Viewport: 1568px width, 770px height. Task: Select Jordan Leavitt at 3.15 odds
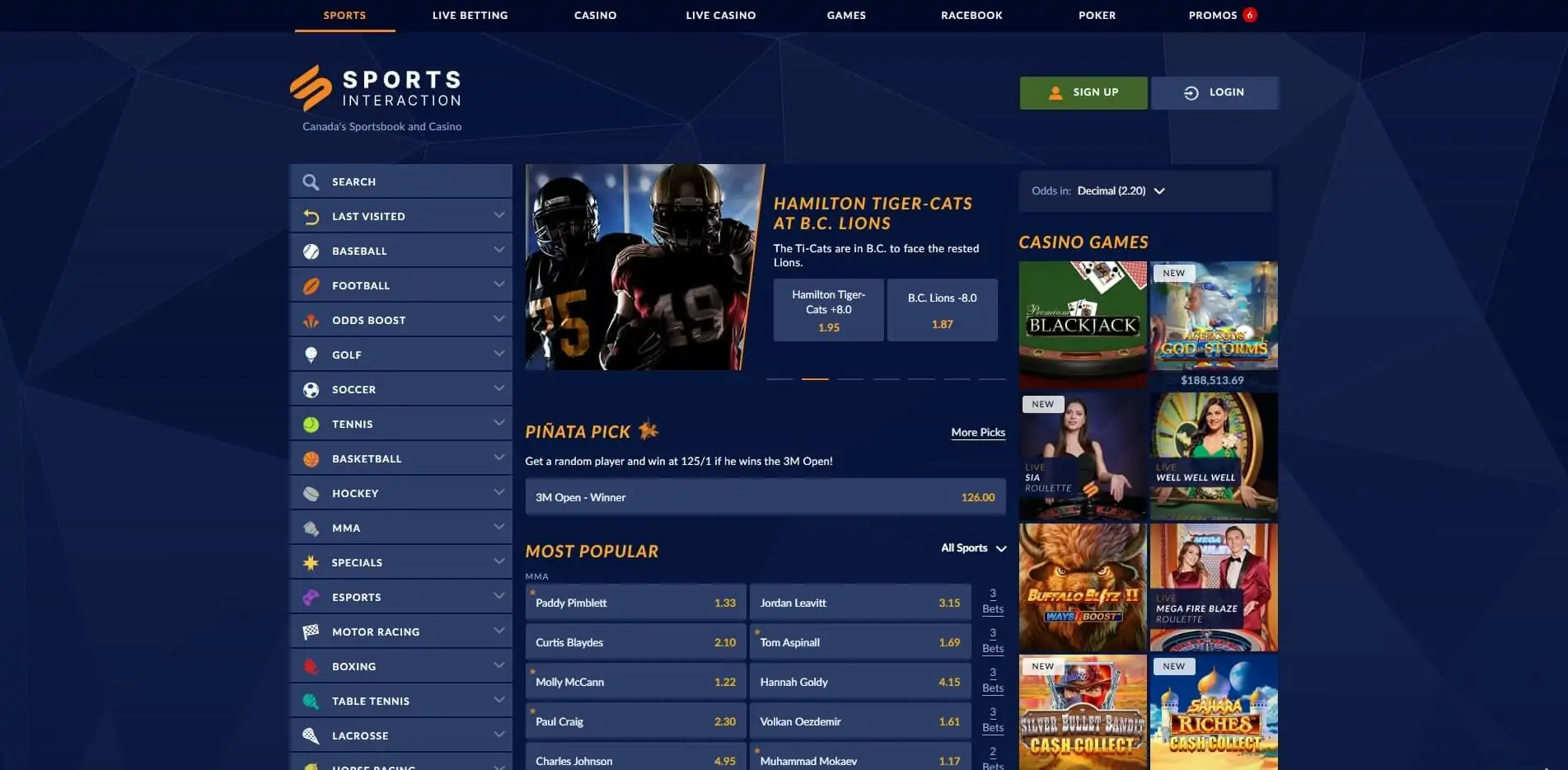point(860,603)
